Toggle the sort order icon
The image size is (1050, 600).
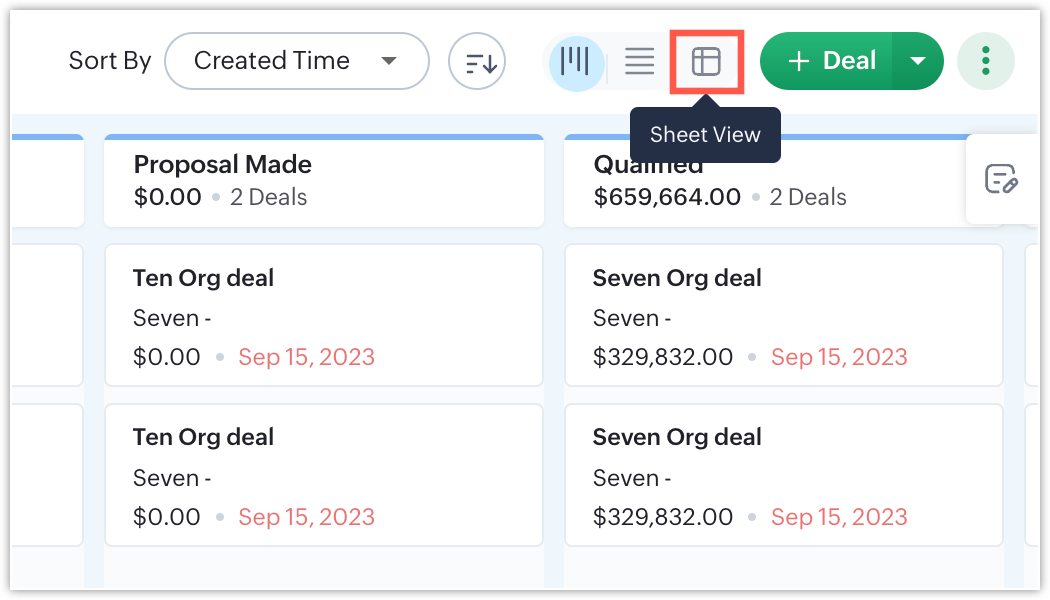coord(477,61)
